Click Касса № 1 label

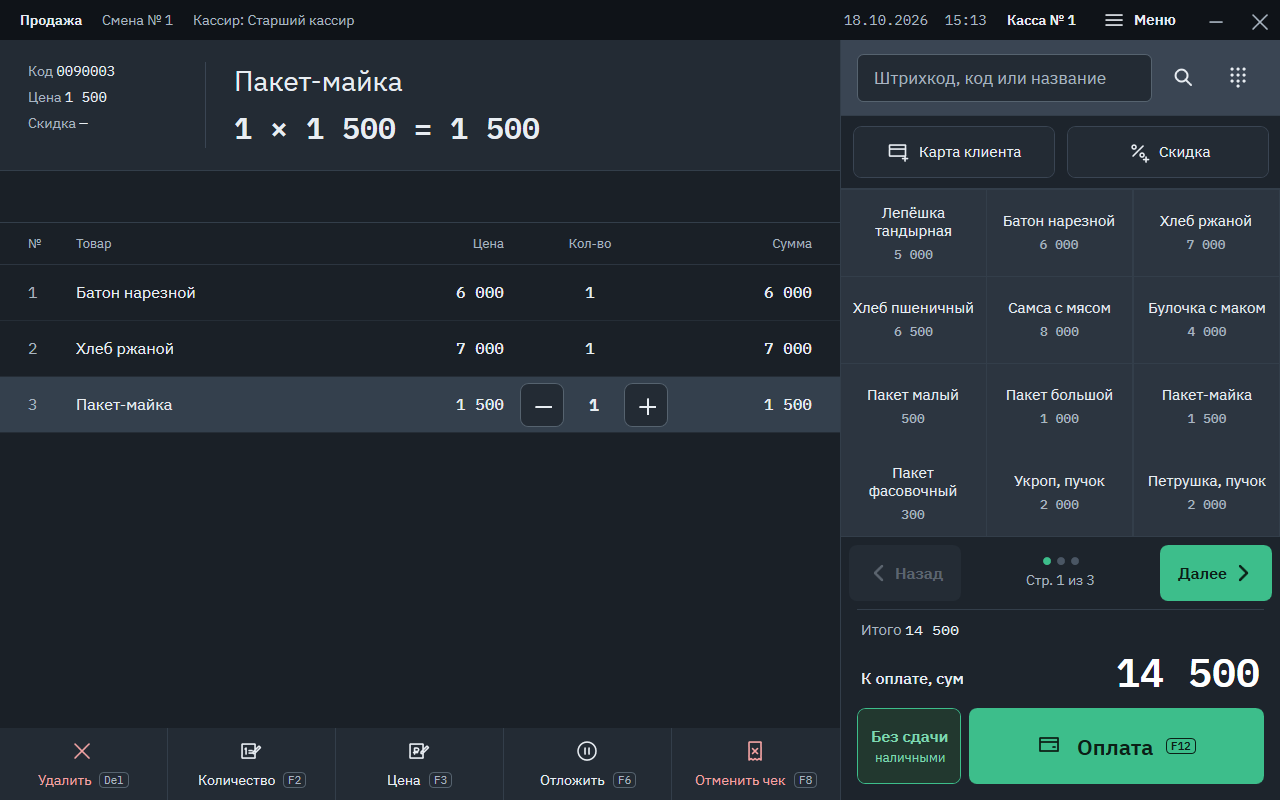point(1041,20)
